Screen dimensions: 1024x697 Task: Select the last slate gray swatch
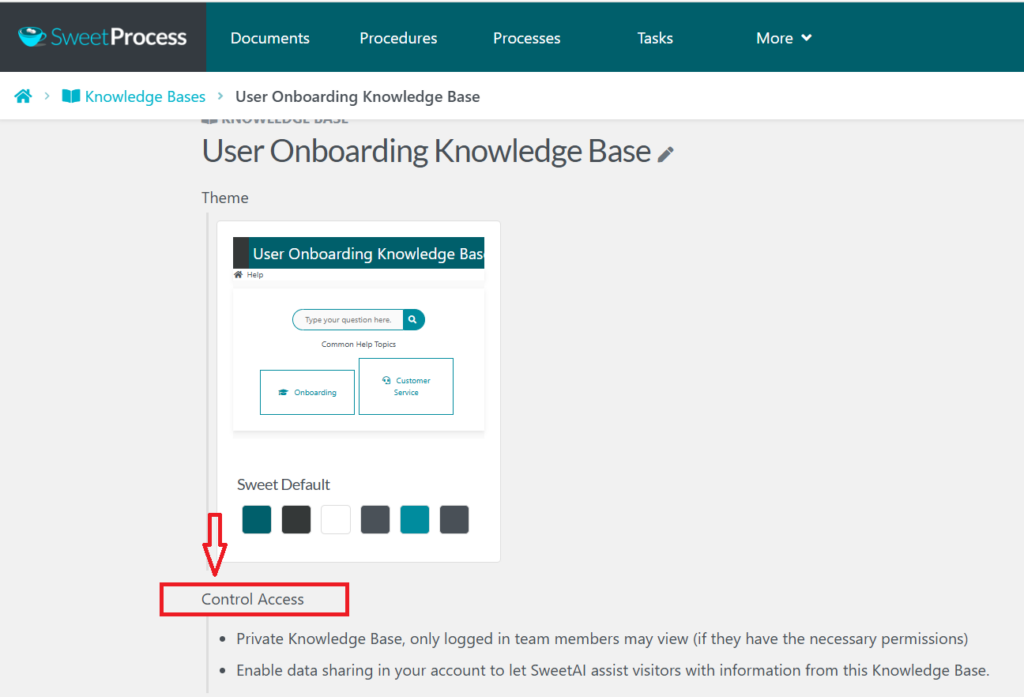454,519
